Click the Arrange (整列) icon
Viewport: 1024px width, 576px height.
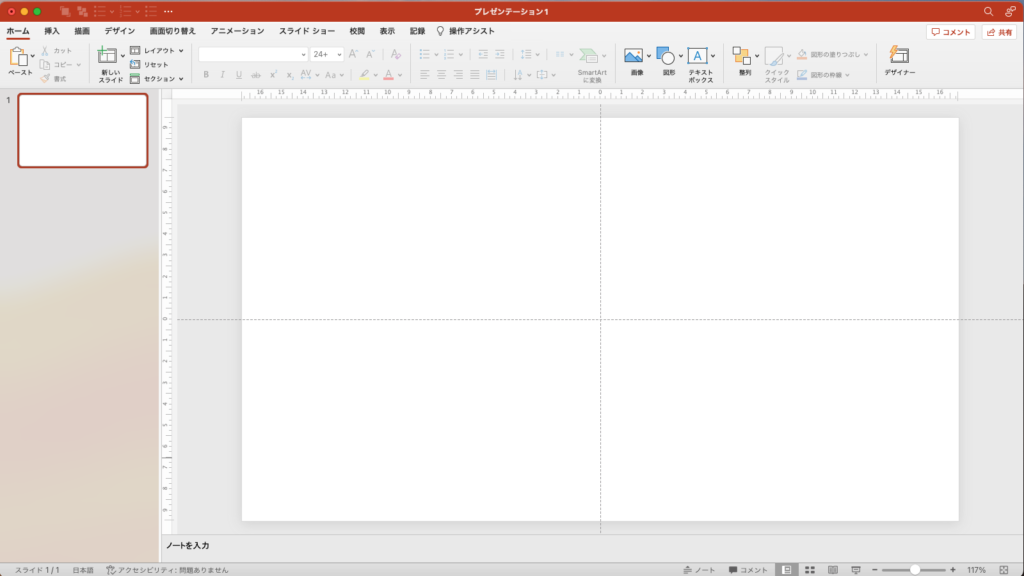pyautogui.click(x=742, y=57)
